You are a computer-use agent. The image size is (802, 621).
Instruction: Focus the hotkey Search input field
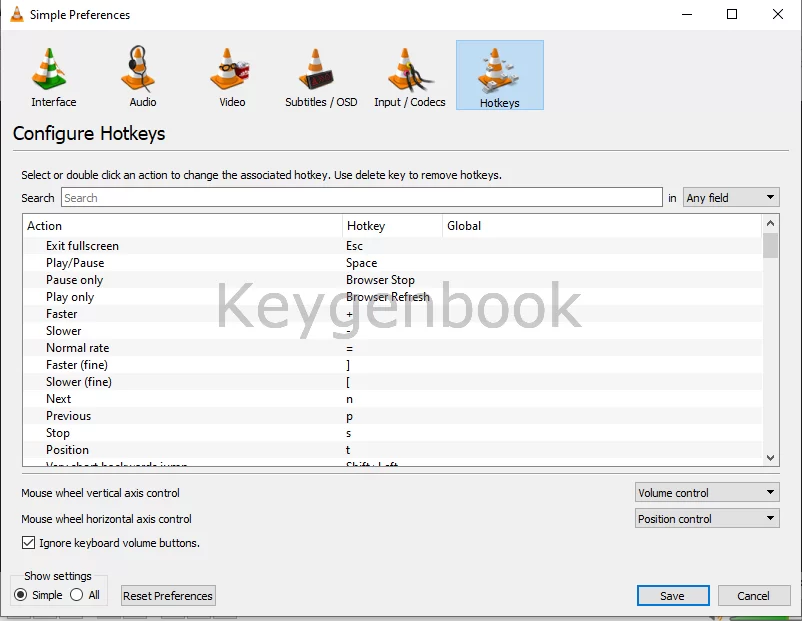pyautogui.click(x=361, y=198)
